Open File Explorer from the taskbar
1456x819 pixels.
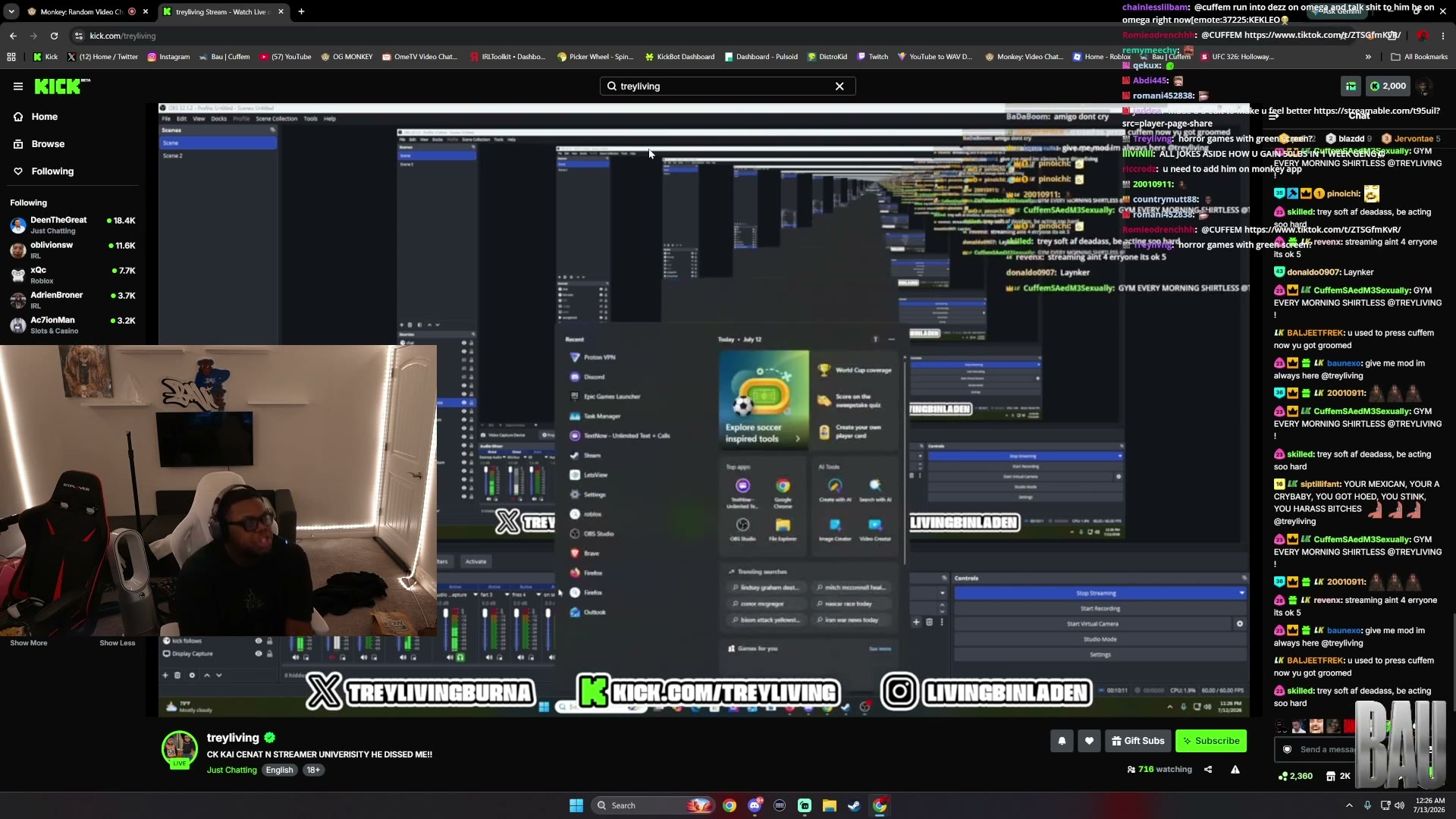(x=830, y=805)
